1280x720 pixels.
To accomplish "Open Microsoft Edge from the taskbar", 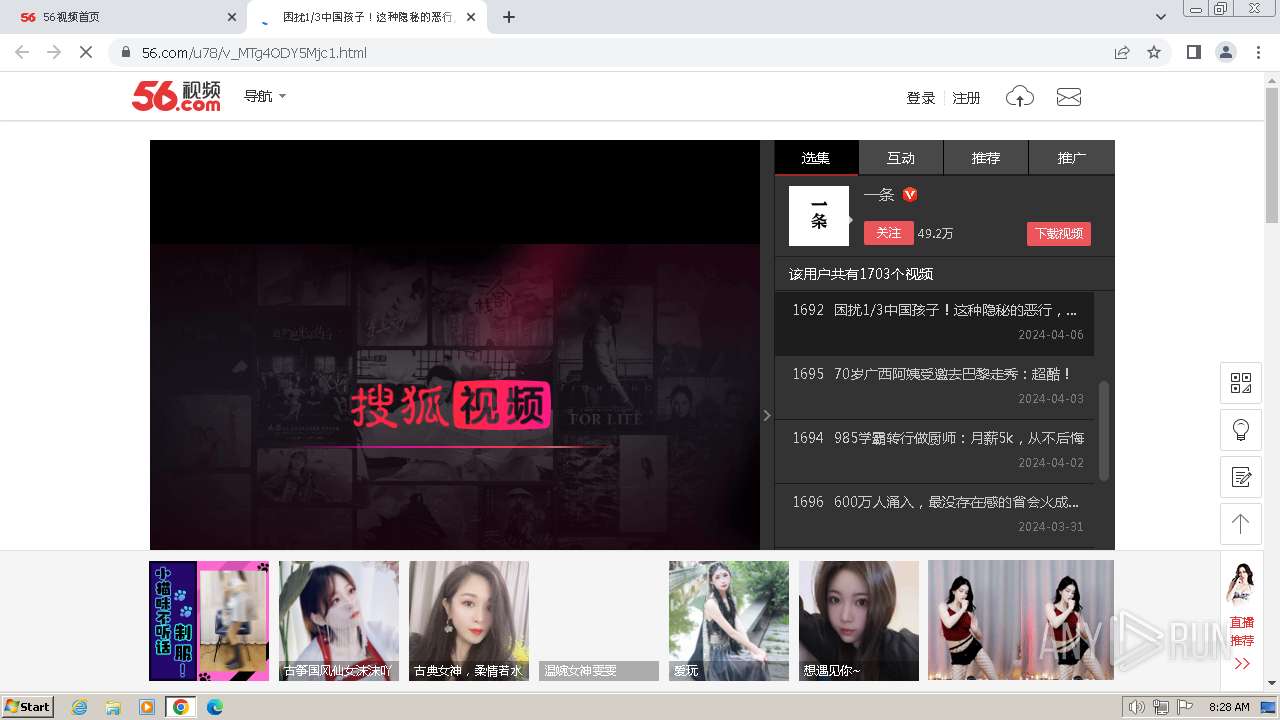I will click(x=214, y=707).
